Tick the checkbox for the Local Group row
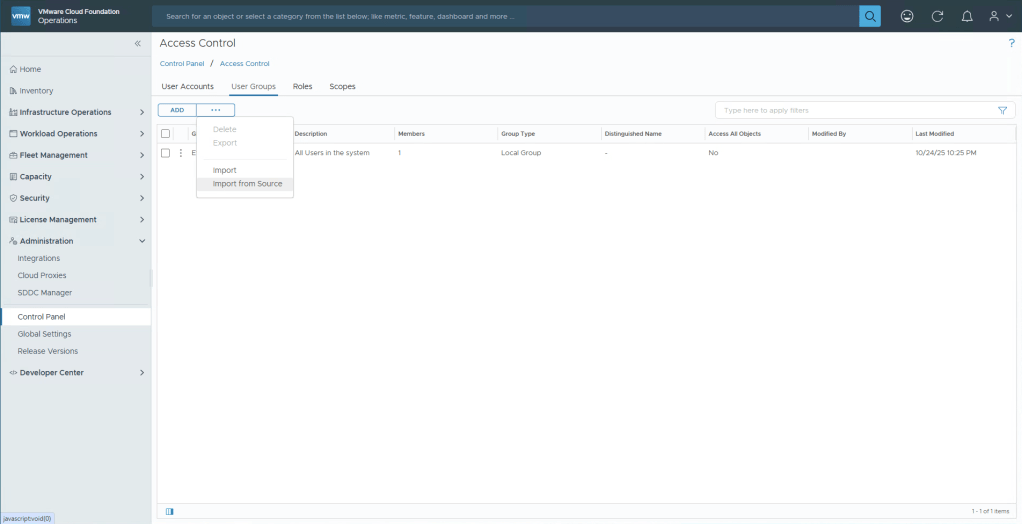Viewport: 1022px width, 524px height. tap(166, 153)
